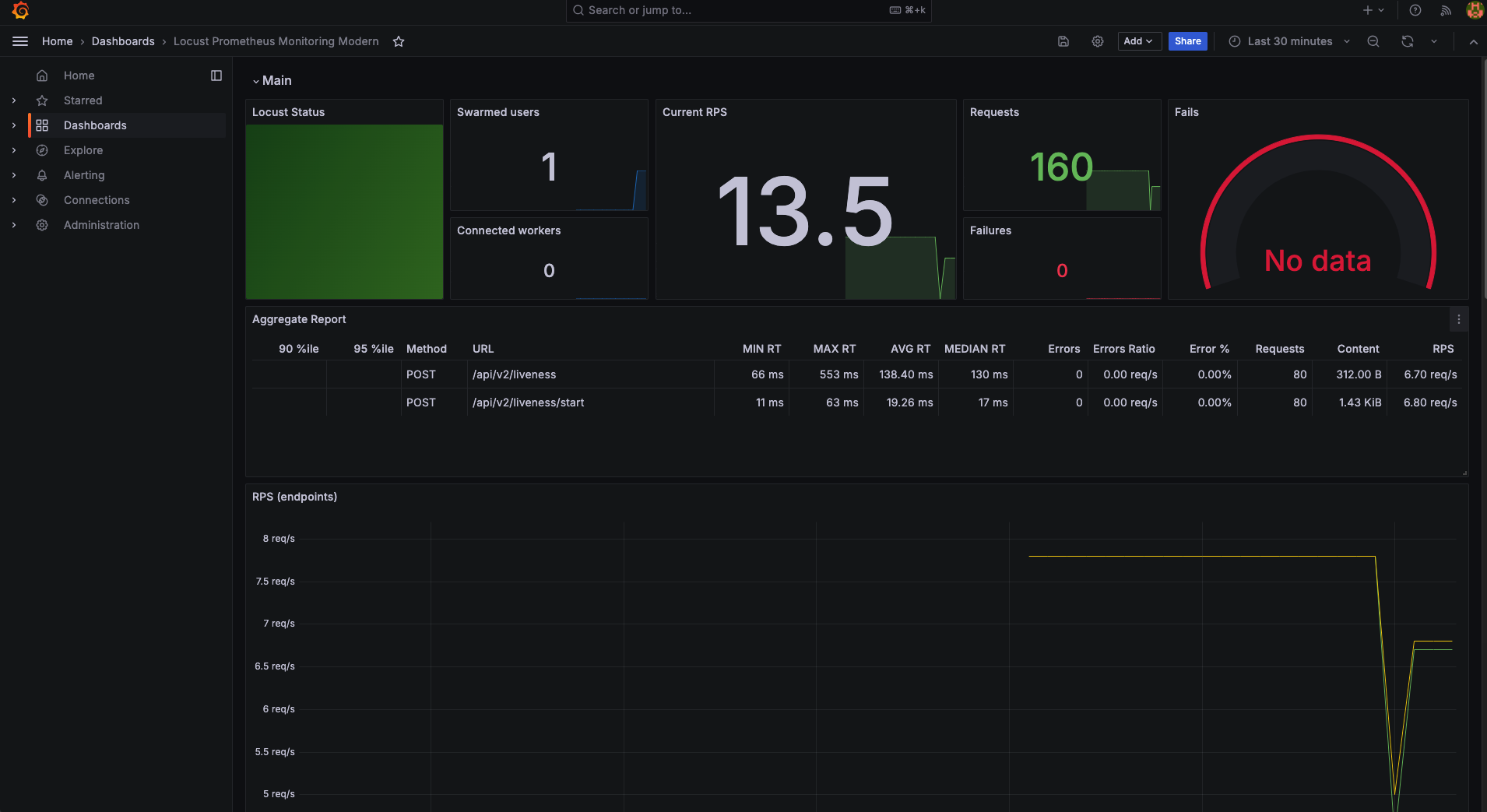Click the Administration cog icon

point(42,225)
